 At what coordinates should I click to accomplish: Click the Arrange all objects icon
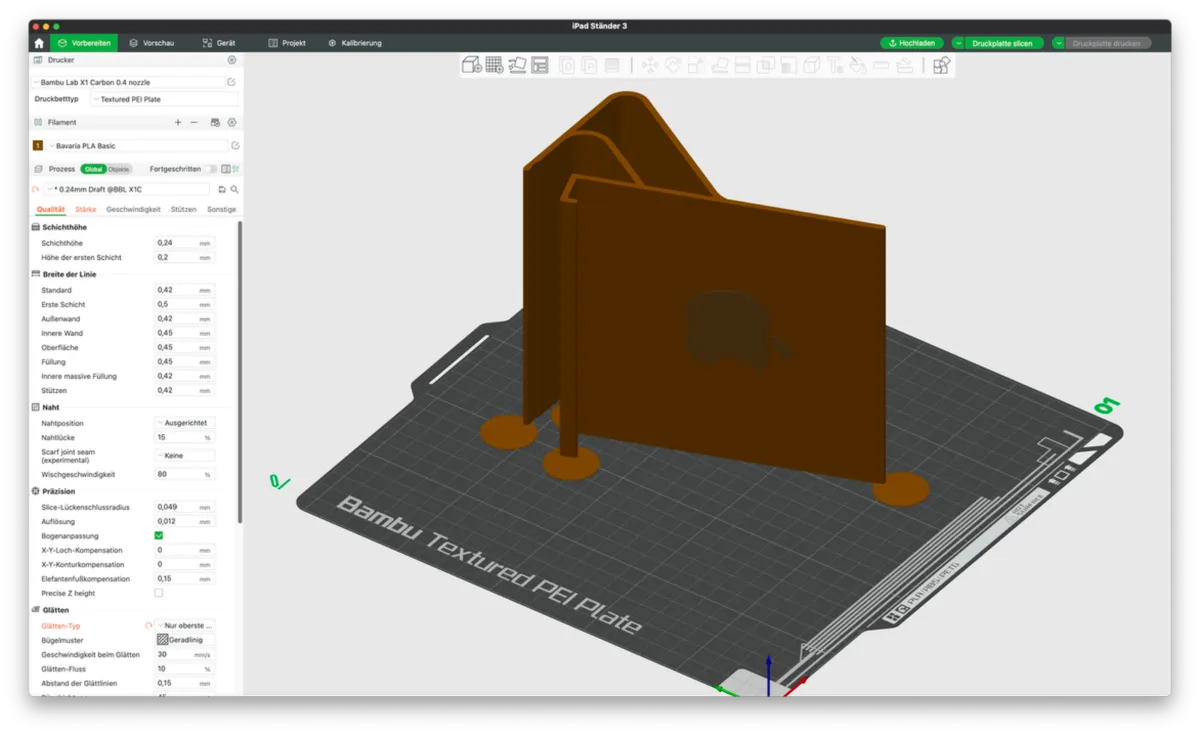pos(540,65)
